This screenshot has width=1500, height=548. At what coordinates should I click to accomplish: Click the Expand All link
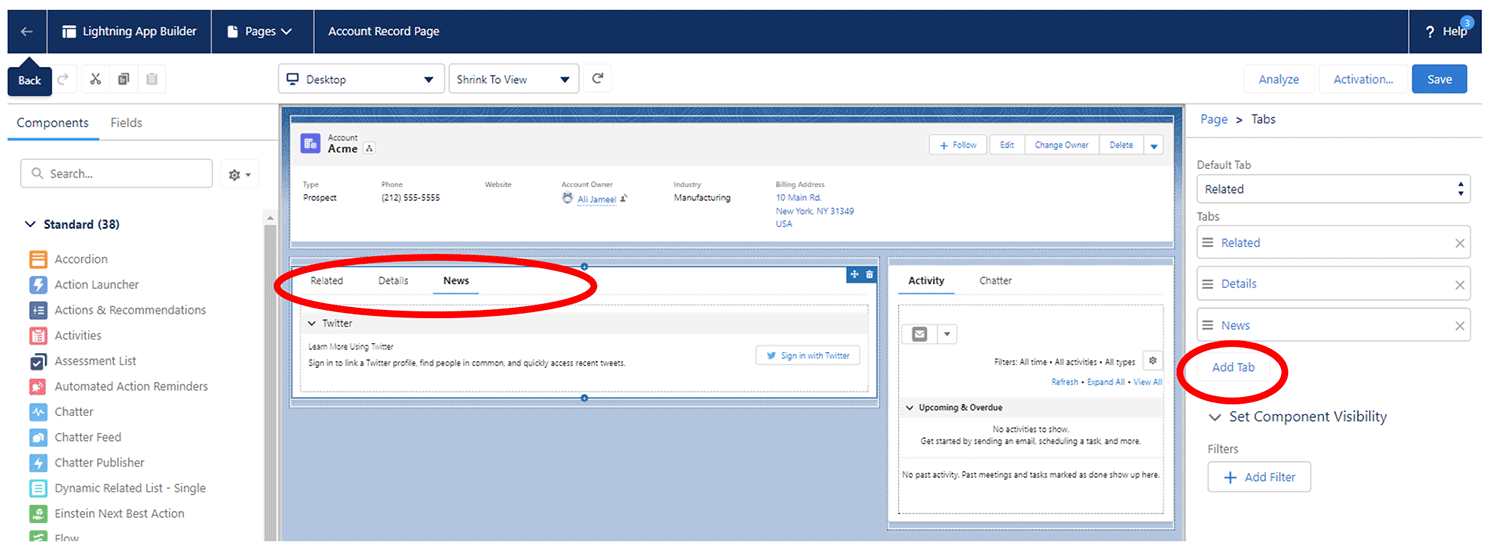(1106, 382)
